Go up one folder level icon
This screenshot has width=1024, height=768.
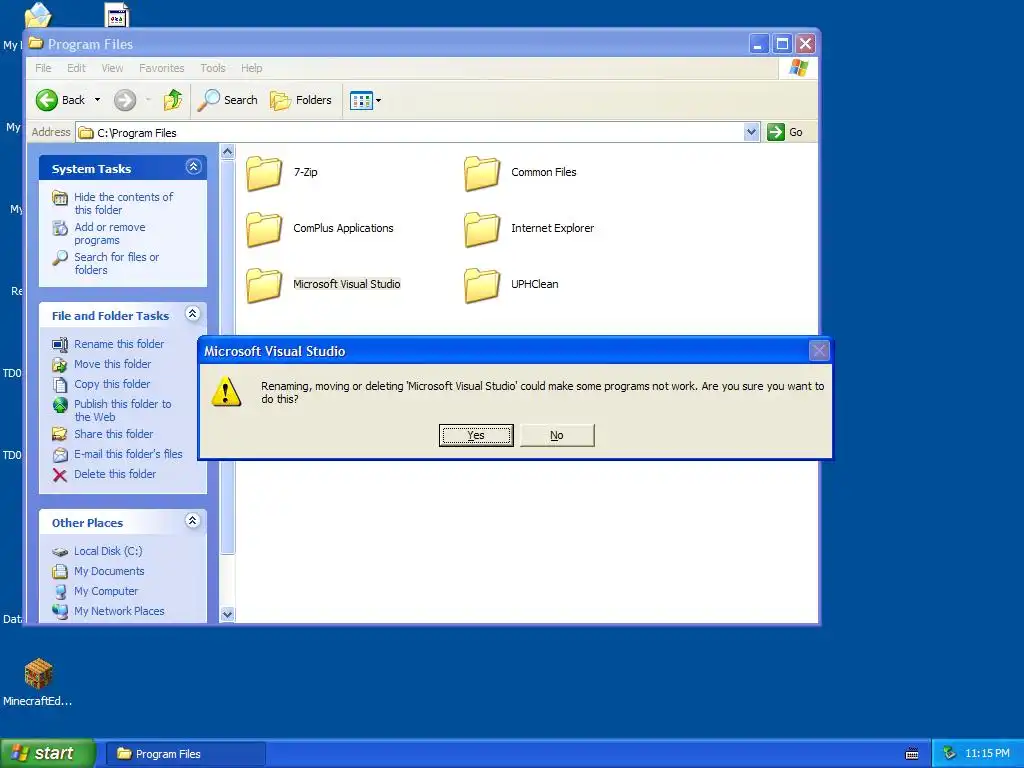(172, 100)
